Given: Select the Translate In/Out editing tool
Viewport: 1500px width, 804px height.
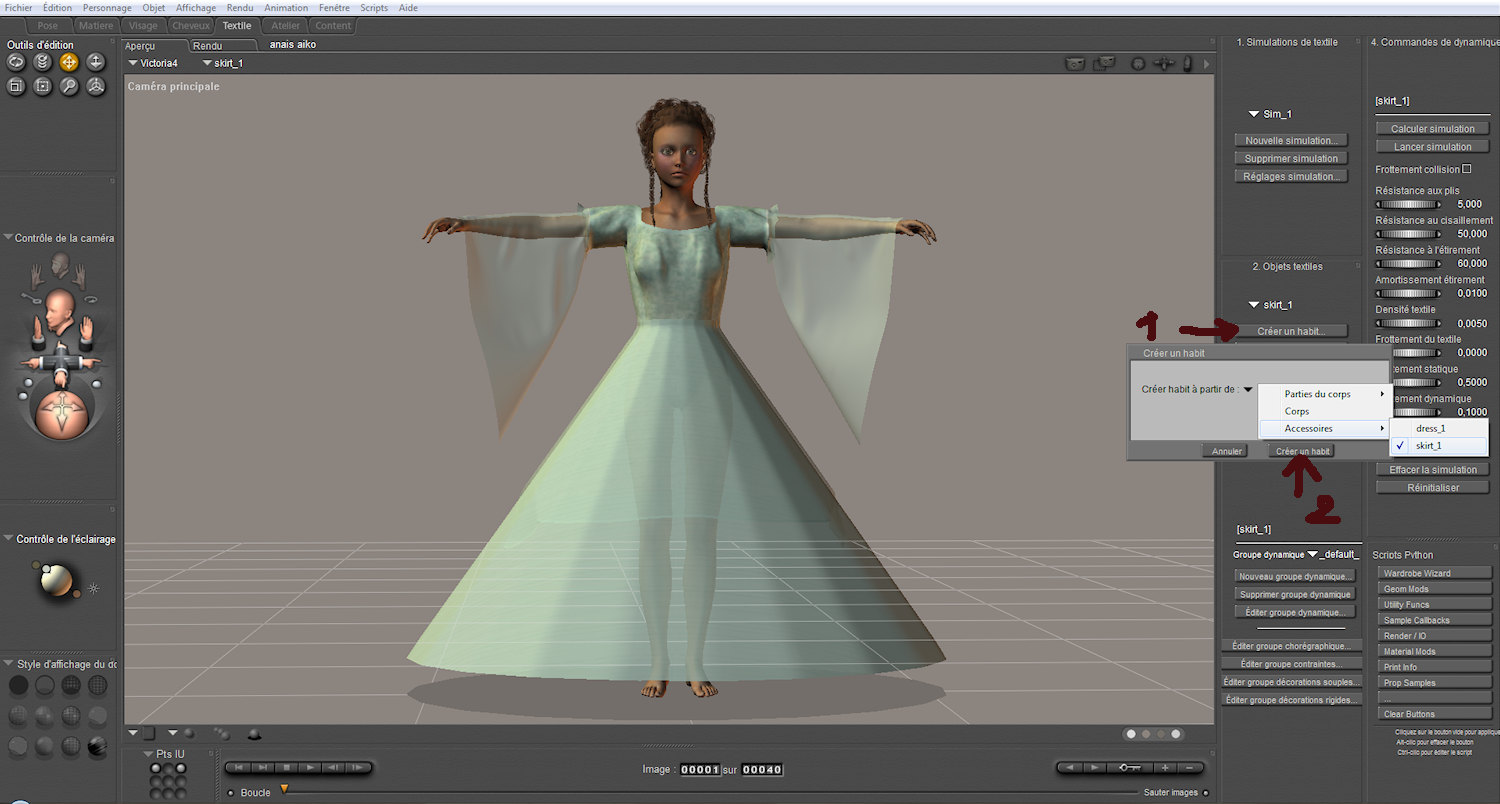Looking at the screenshot, I should point(95,62).
